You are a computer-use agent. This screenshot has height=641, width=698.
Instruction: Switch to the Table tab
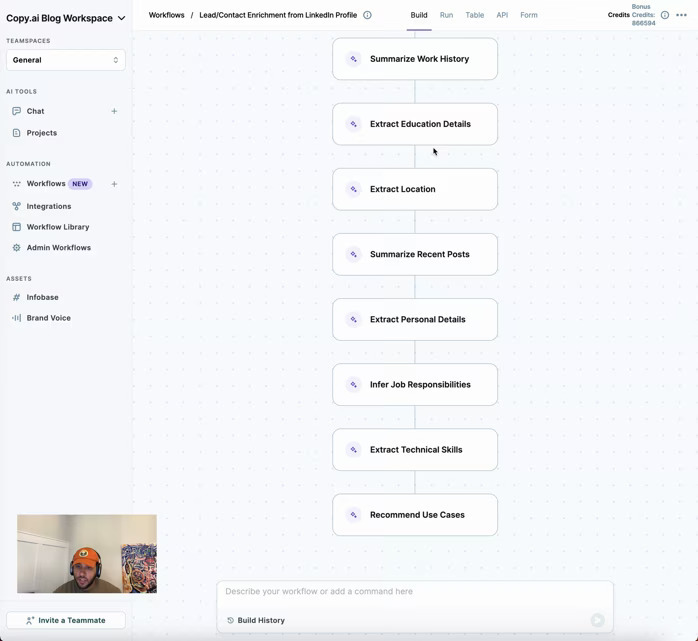tap(475, 15)
